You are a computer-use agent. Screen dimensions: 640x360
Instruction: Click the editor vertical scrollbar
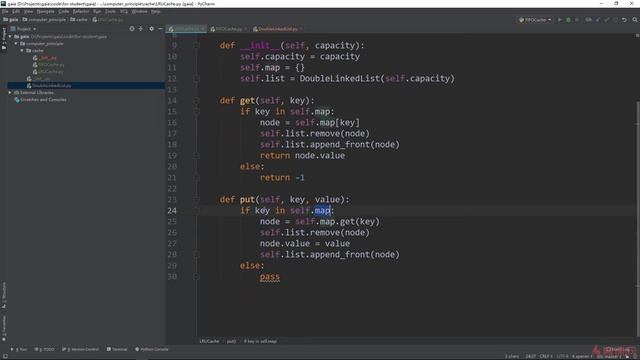[637, 218]
